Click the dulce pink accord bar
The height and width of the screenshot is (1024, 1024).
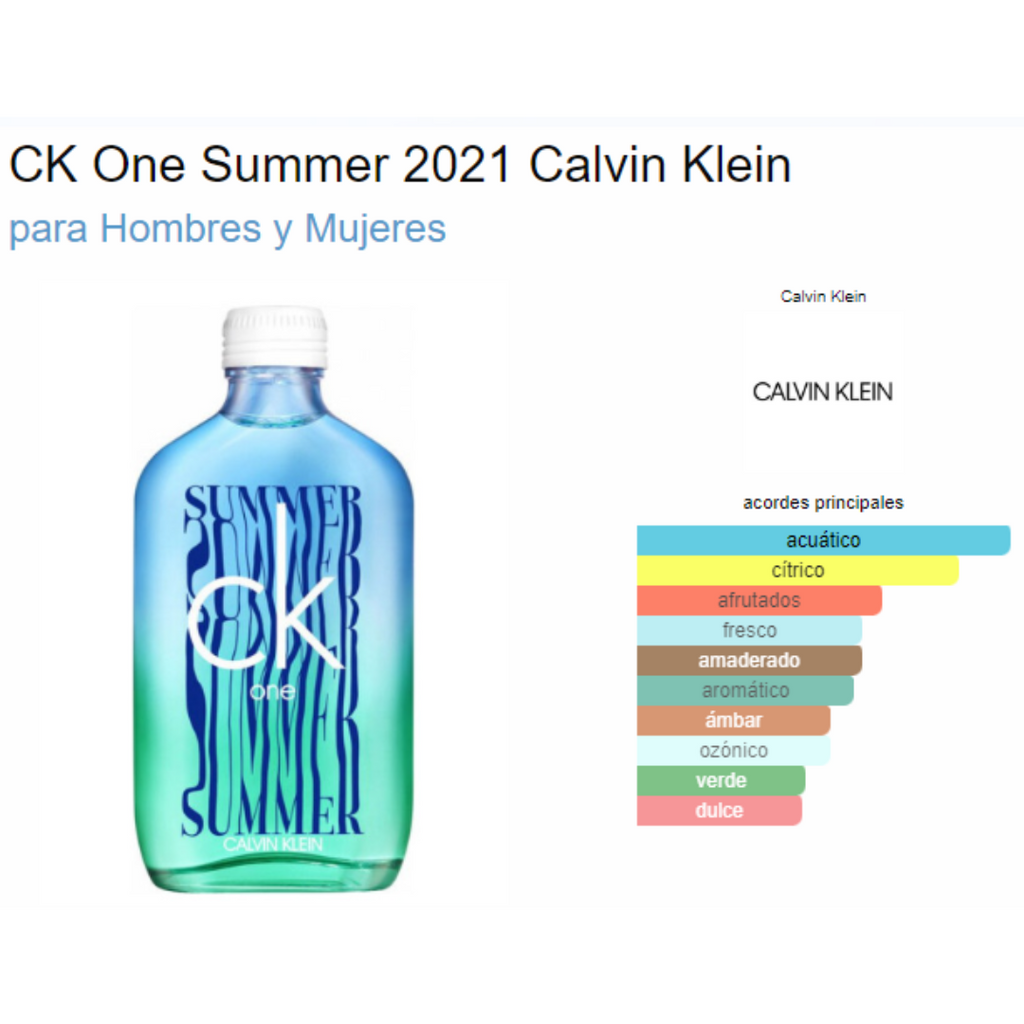pos(719,810)
